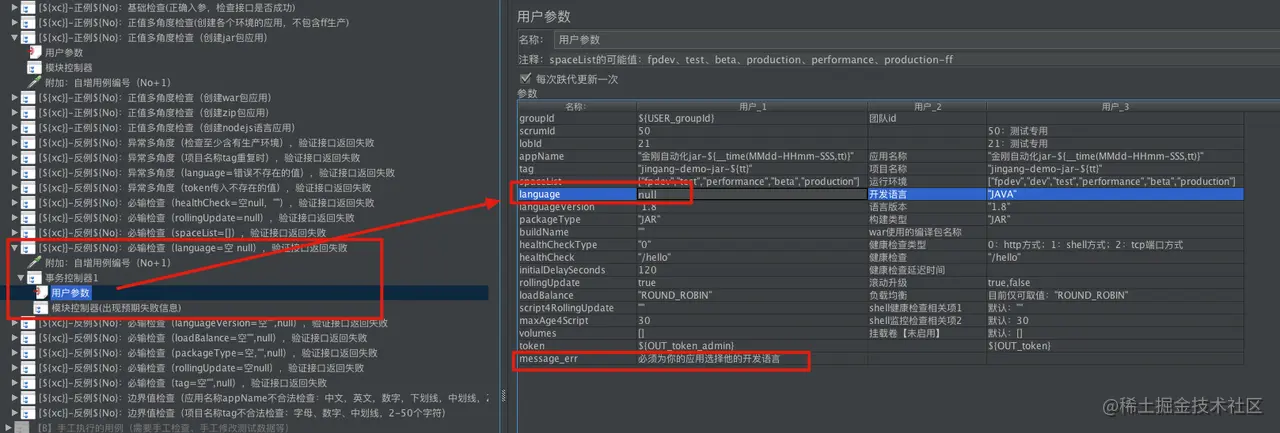Click controller icon of appName不合法检查 row
Viewport: 1280px width, 433px height.
tap(26, 398)
